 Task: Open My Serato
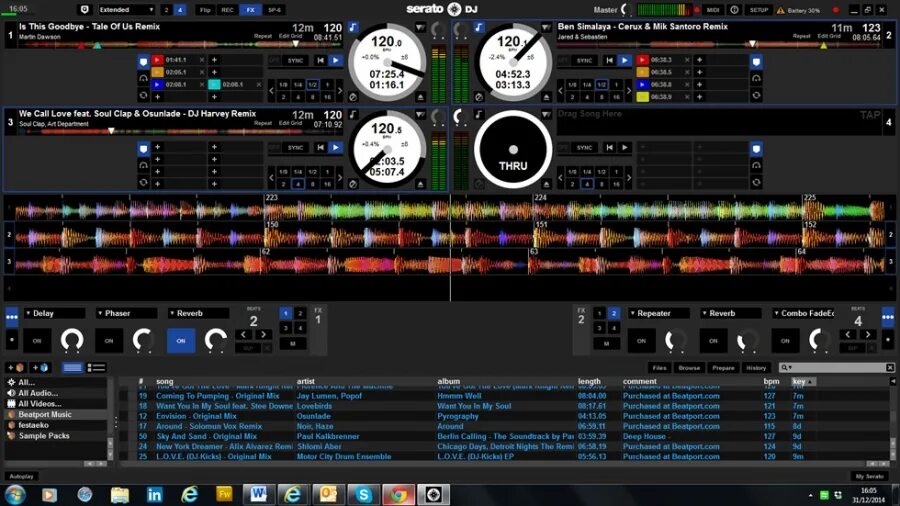click(870, 476)
